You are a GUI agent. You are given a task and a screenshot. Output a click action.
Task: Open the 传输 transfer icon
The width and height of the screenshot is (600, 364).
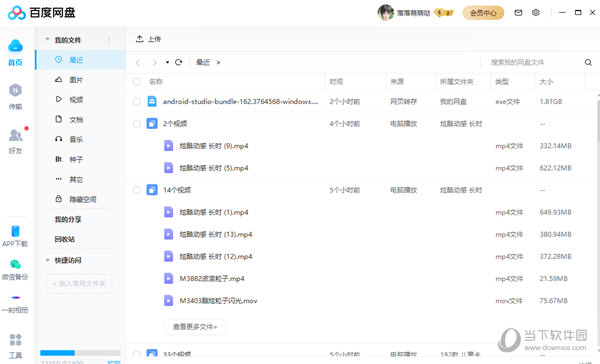[x=15, y=90]
